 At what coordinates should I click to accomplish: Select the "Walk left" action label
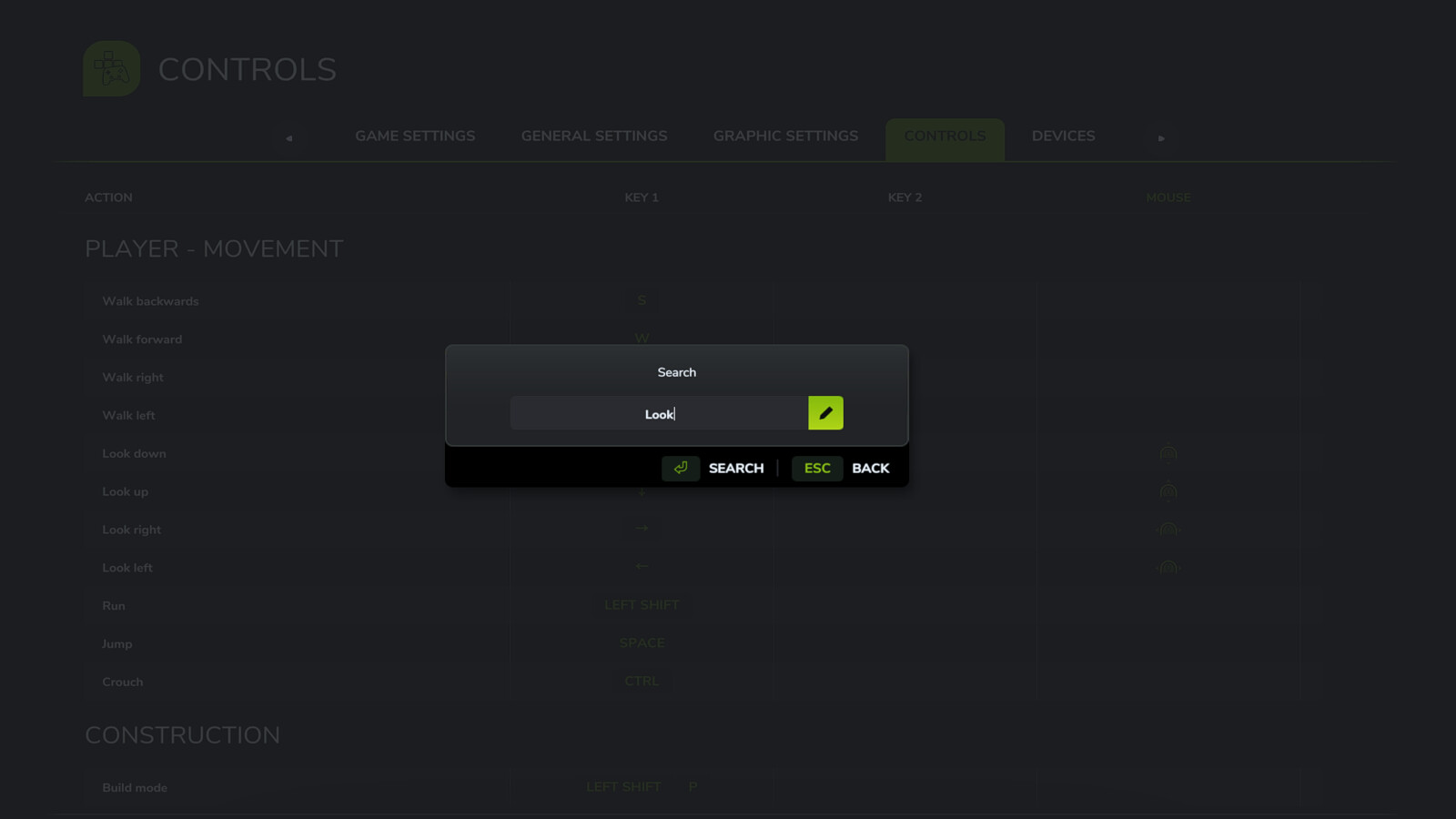[128, 416]
